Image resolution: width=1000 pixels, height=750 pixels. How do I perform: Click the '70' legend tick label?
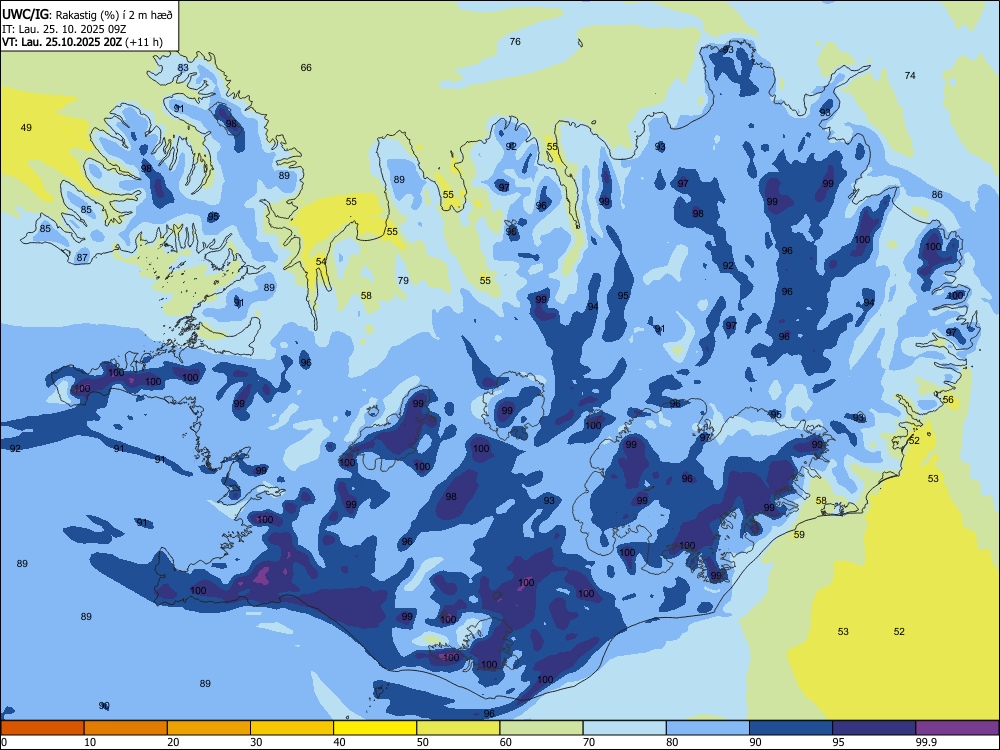(589, 742)
